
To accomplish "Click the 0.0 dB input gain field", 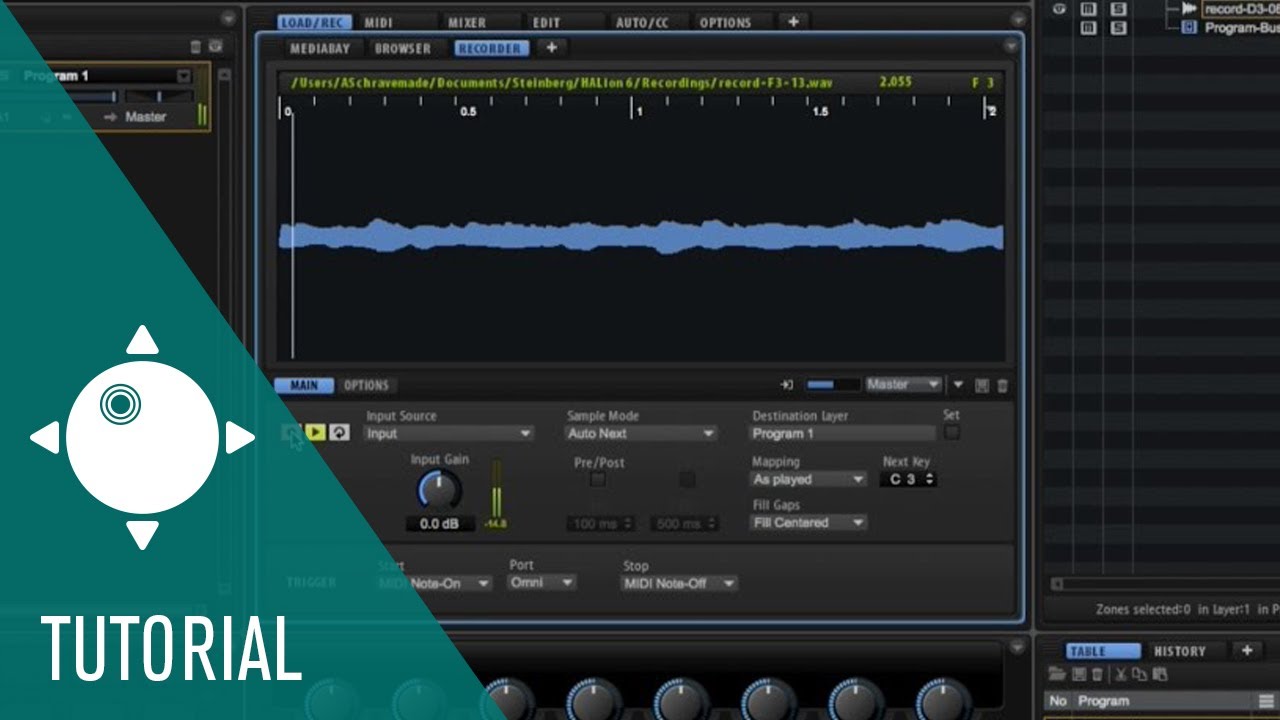I will [440, 524].
